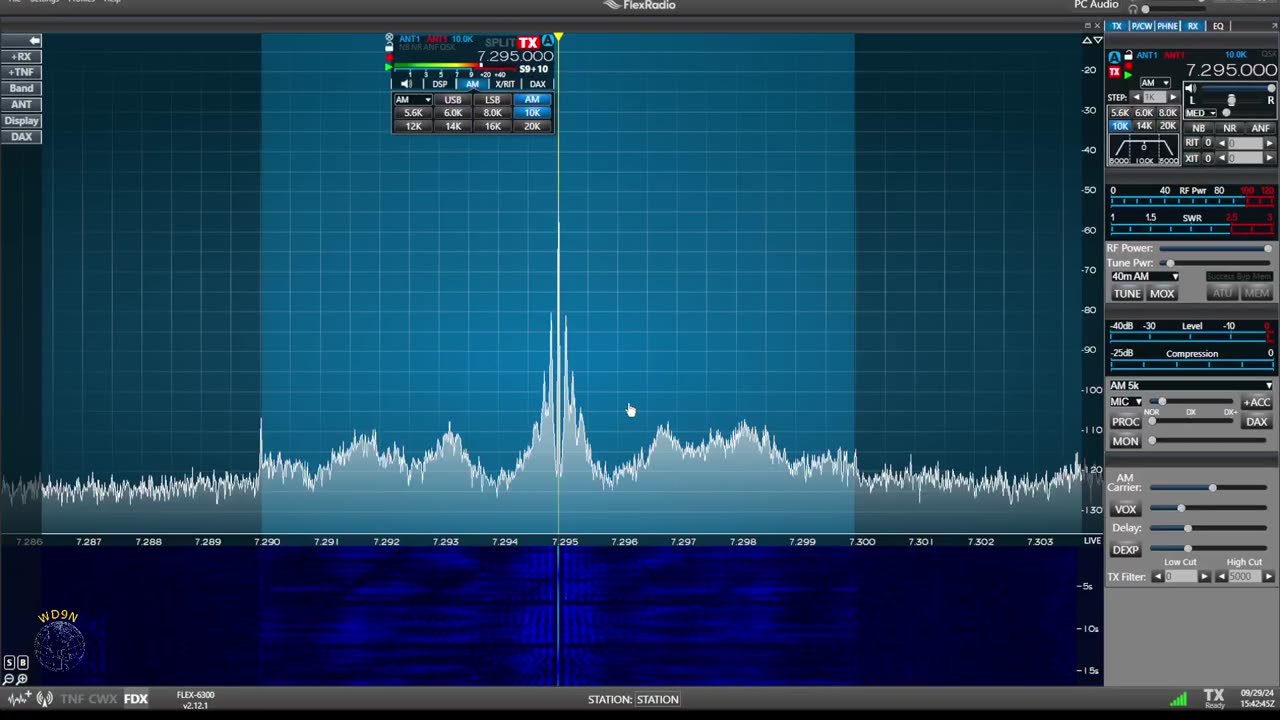
Task: Open the DAX tab on slice flag
Action: (x=537, y=84)
